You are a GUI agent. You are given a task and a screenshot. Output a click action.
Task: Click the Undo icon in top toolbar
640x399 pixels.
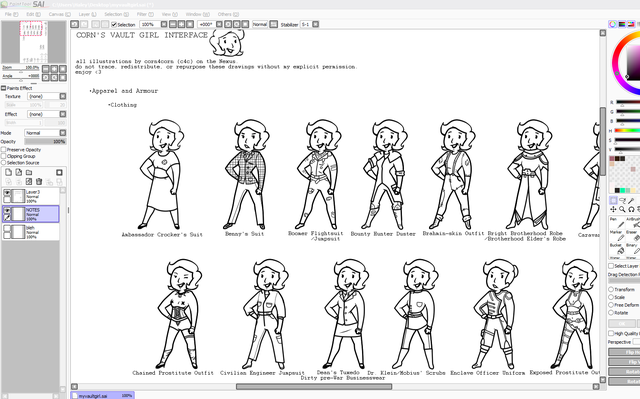pos(74,24)
